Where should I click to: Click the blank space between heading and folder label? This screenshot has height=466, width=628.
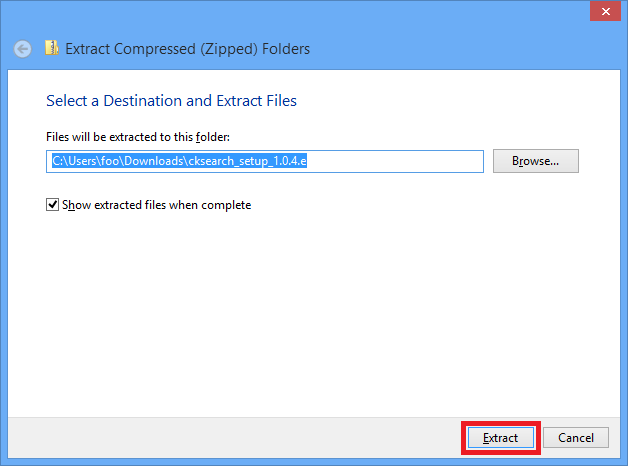(x=300, y=119)
